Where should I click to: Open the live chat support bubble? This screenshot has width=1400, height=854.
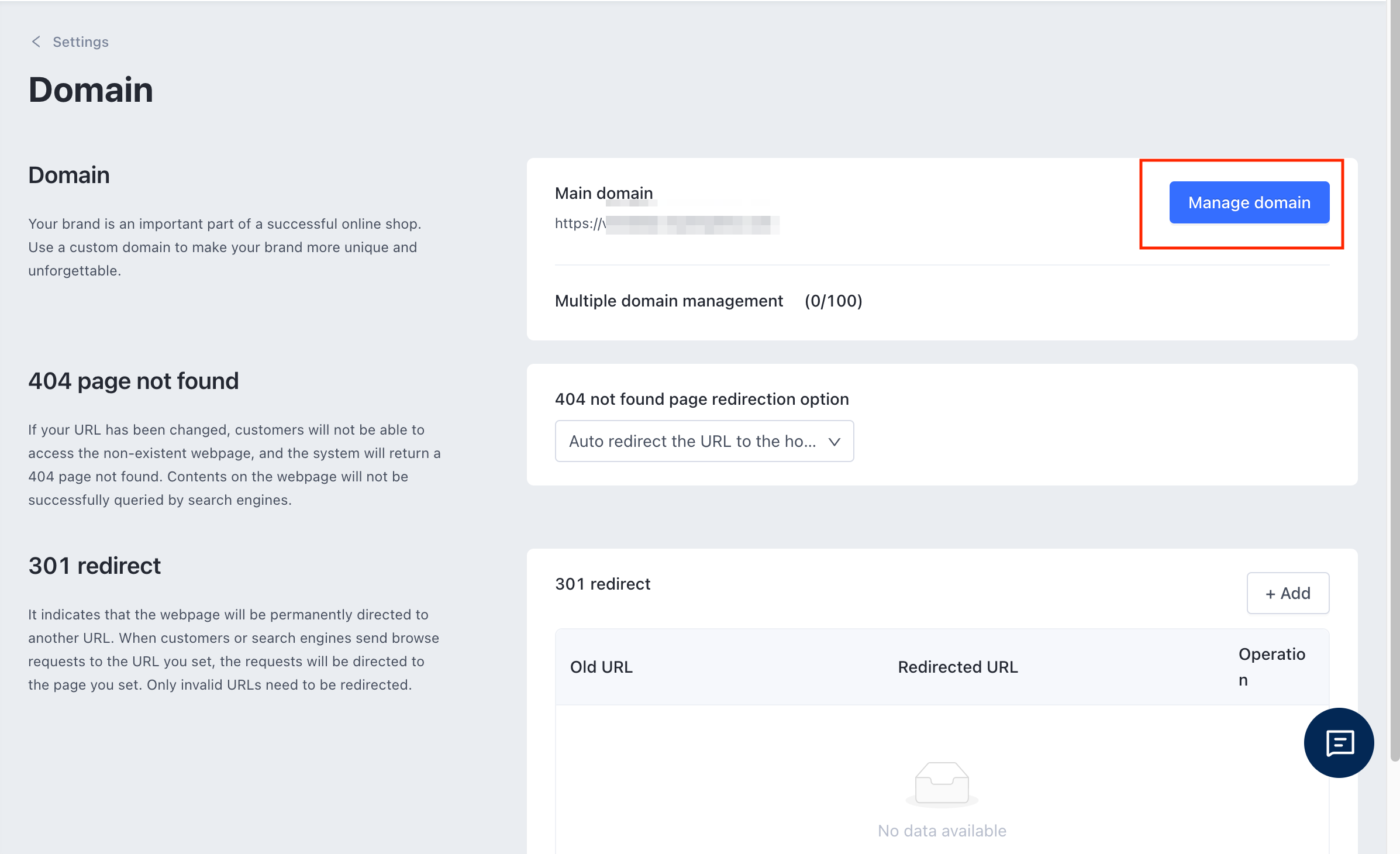coord(1339,742)
